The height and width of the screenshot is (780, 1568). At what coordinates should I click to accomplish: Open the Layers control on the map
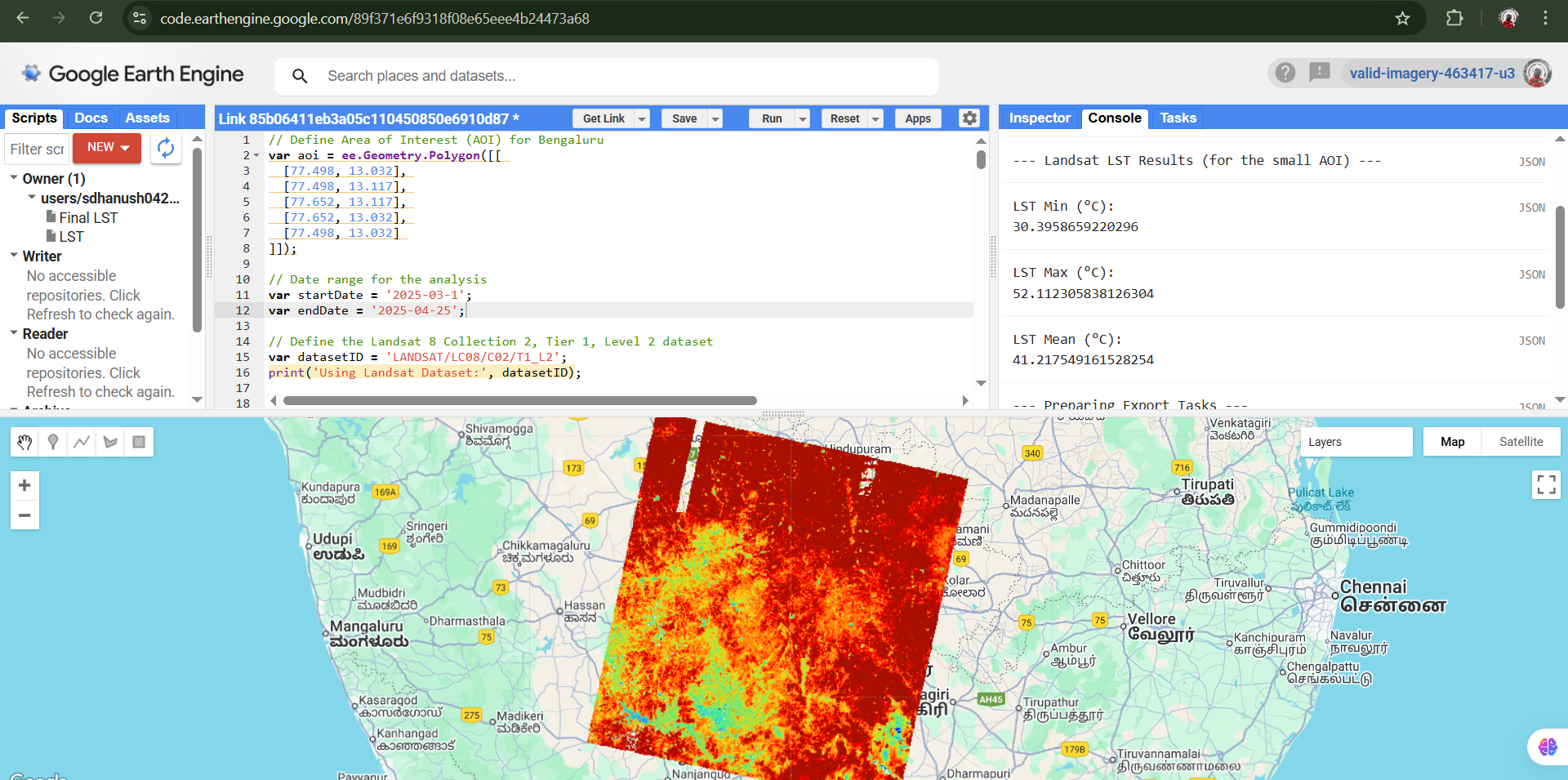pyautogui.click(x=1356, y=441)
